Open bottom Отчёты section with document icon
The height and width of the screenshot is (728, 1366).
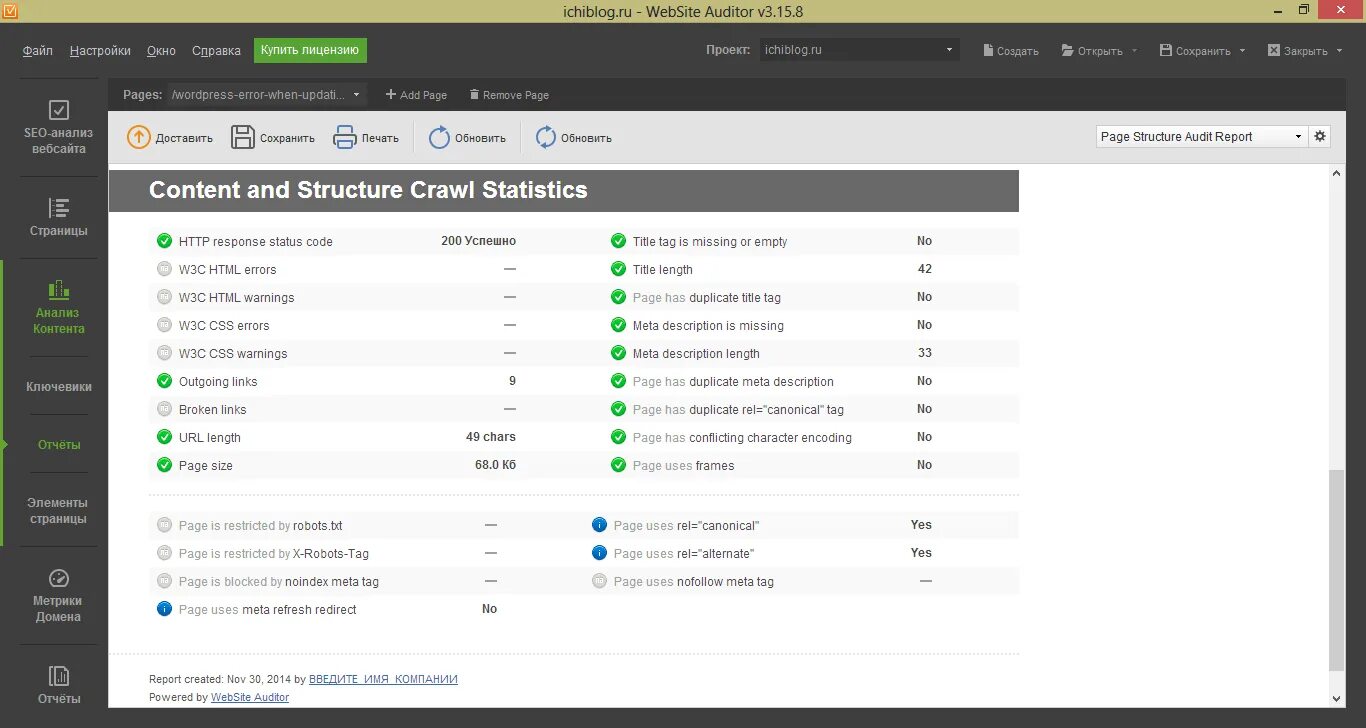pos(58,685)
